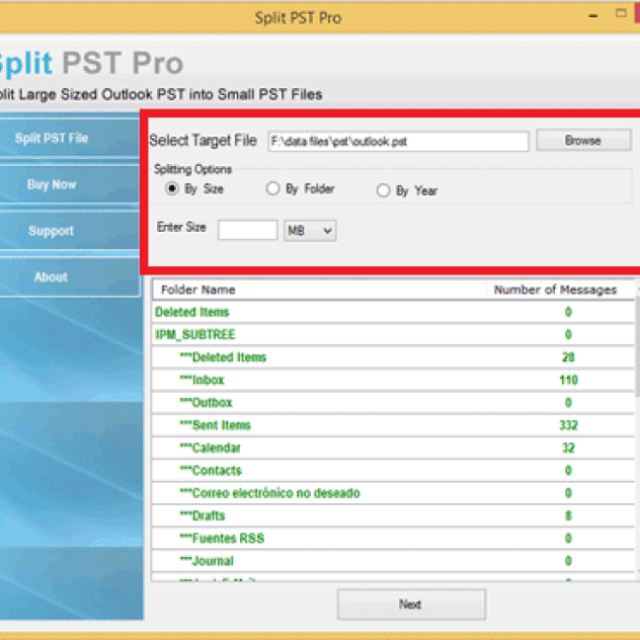640x640 pixels.
Task: Select the ***Calendar folder row
Action: coord(393,448)
